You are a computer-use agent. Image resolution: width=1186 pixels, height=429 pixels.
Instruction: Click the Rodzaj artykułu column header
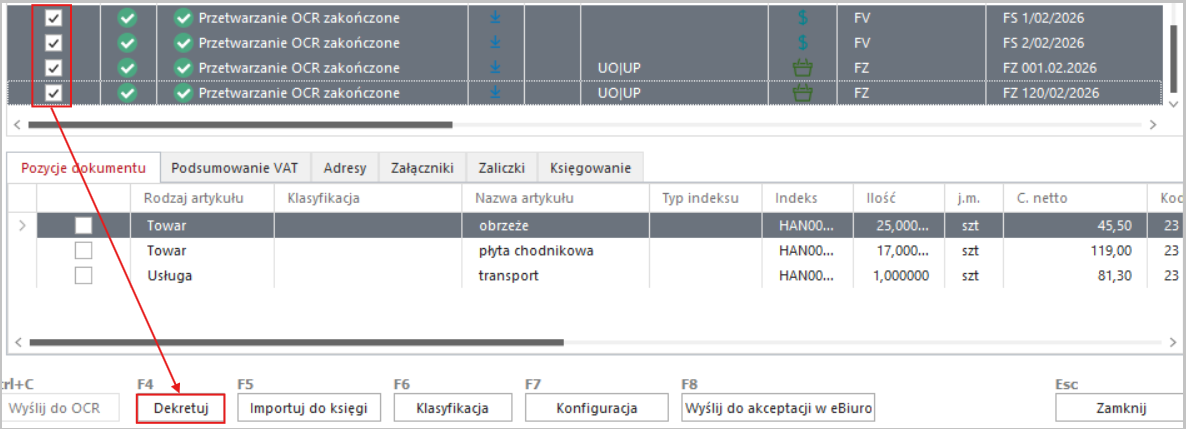click(x=201, y=198)
